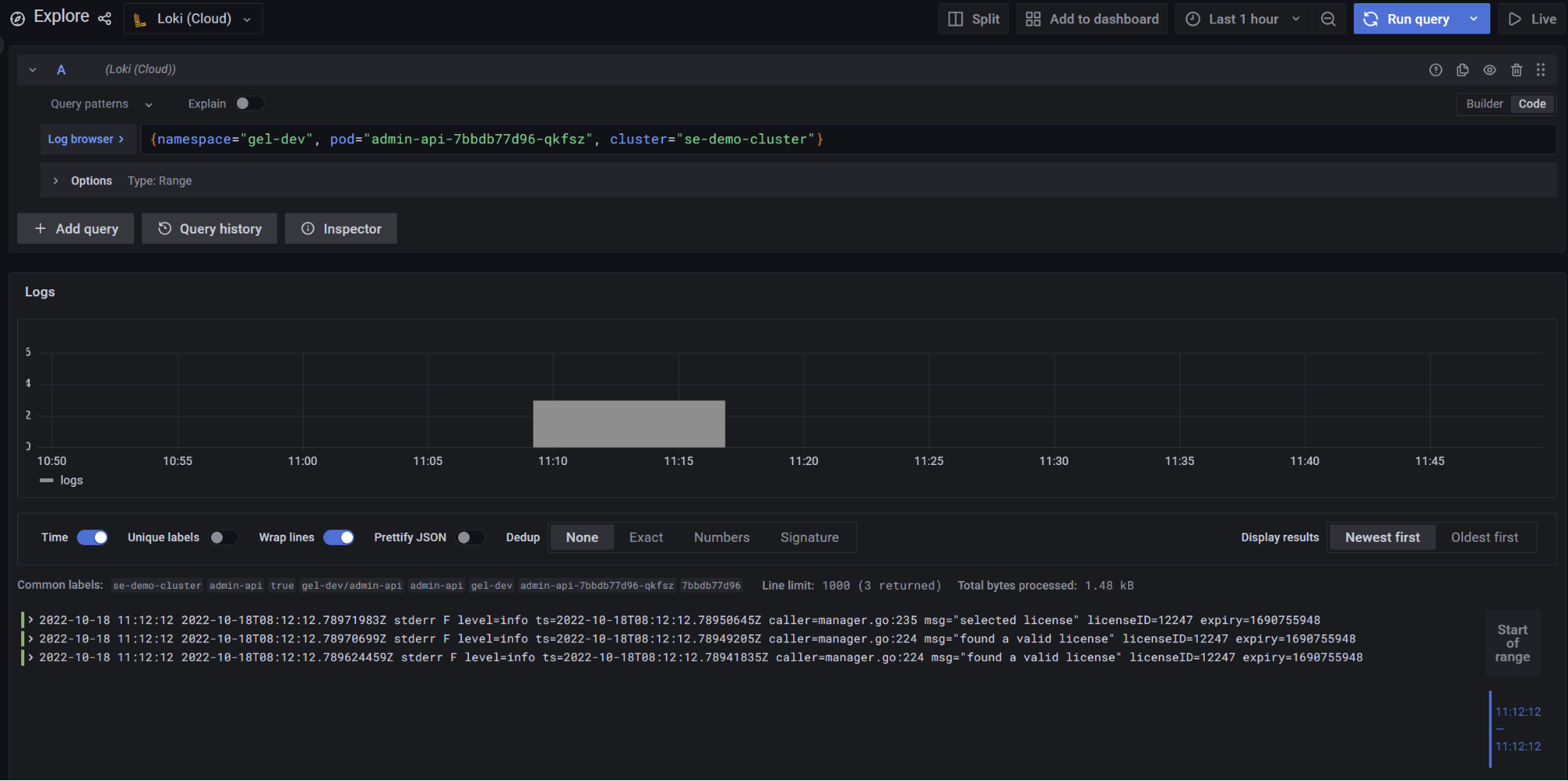The image size is (1568, 781).
Task: Start Live log streaming
Action: 1532,19
